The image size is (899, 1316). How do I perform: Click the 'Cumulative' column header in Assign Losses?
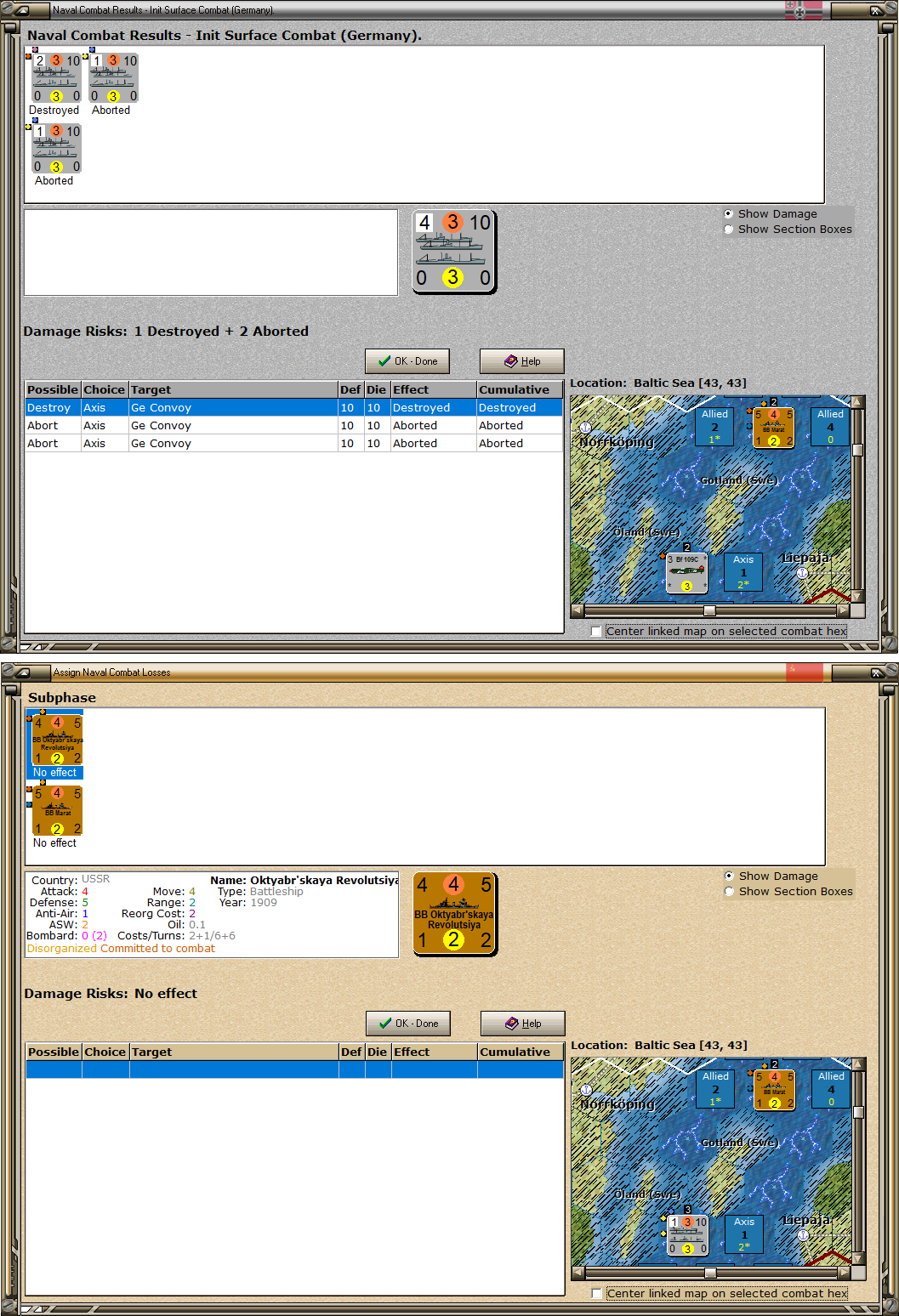click(521, 1052)
